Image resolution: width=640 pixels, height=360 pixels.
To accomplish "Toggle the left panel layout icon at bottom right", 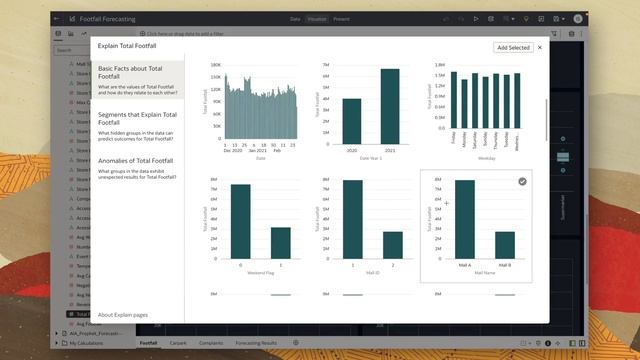I will (573, 343).
